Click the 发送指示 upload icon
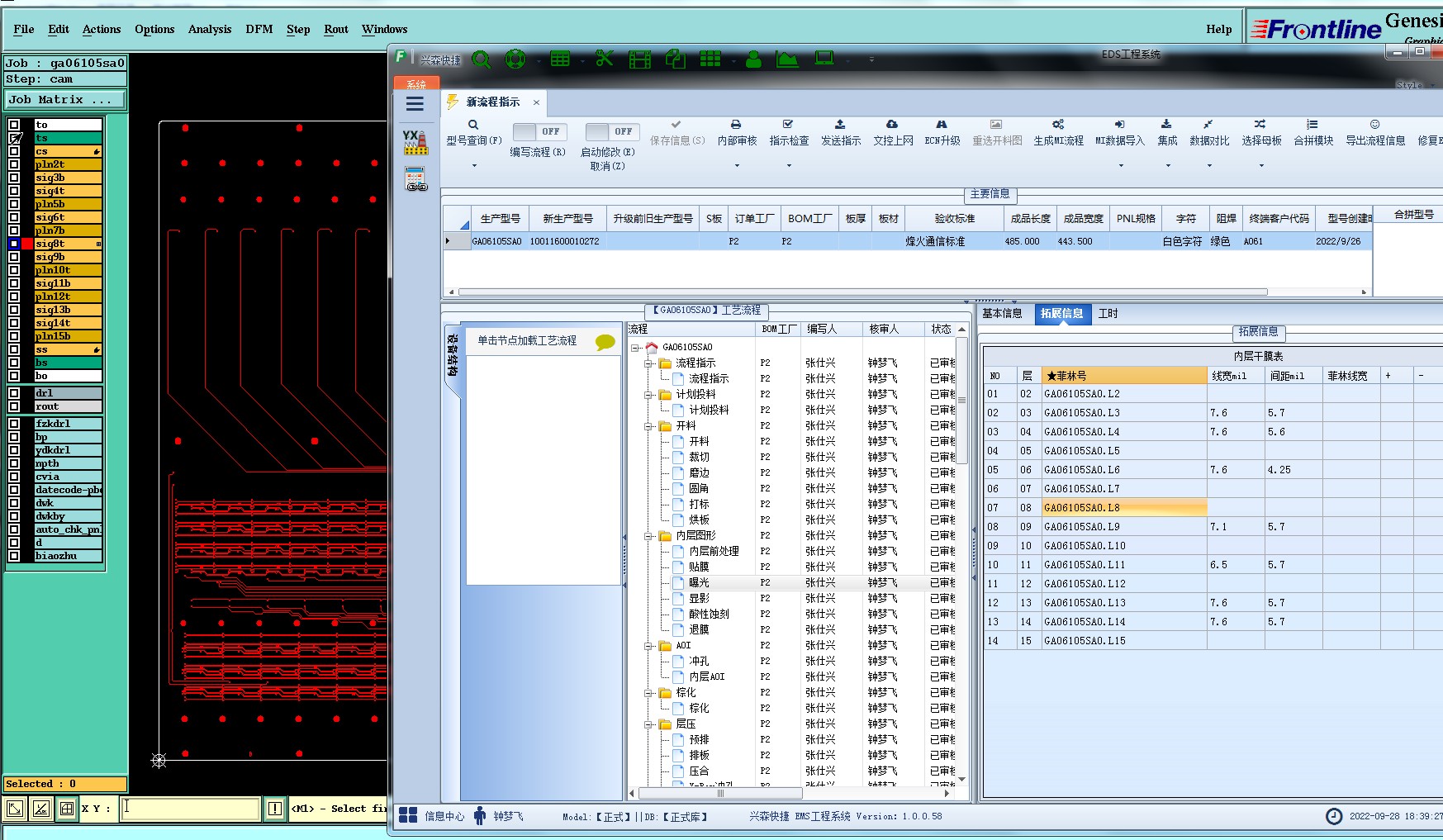Viewport: 1443px width, 840px height. click(840, 125)
